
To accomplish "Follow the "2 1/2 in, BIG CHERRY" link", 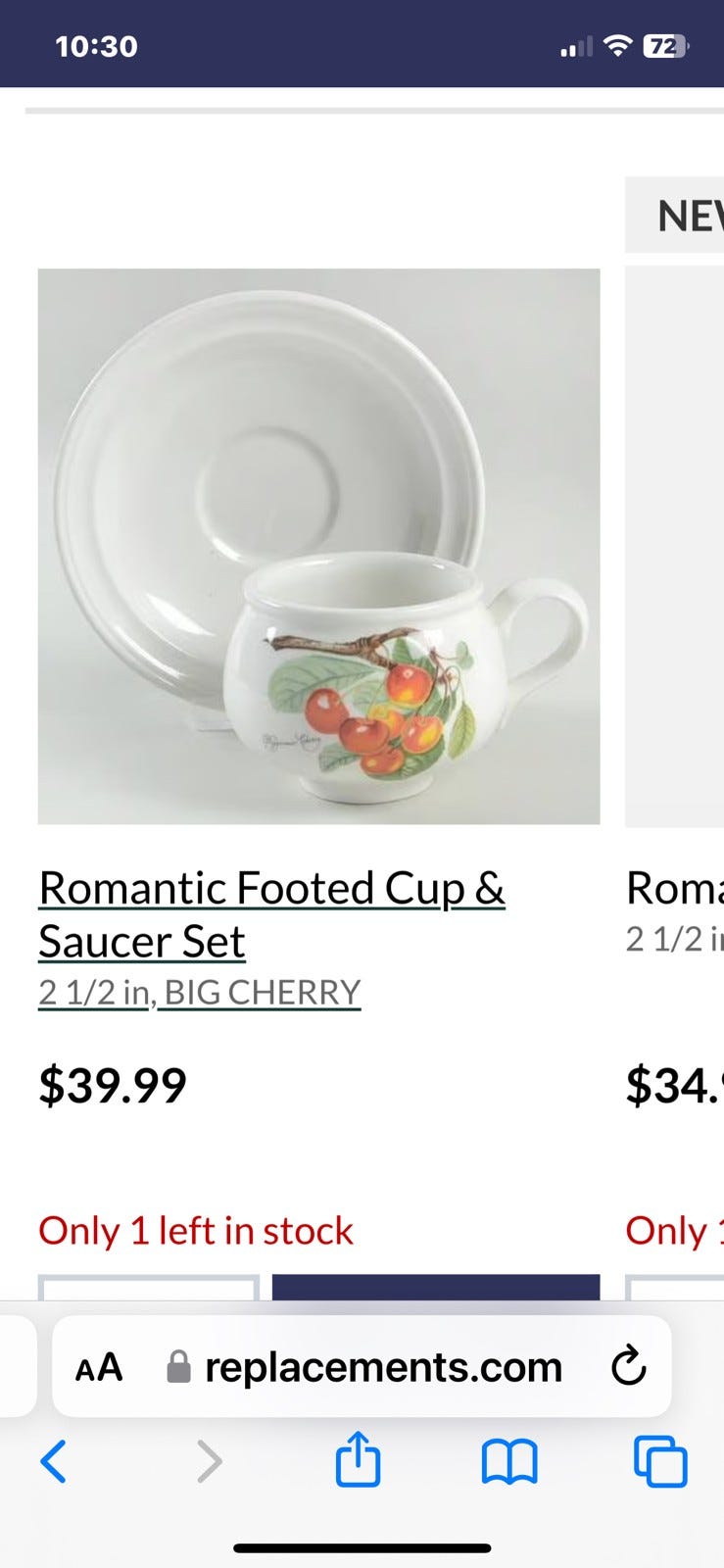I will tap(199, 993).
